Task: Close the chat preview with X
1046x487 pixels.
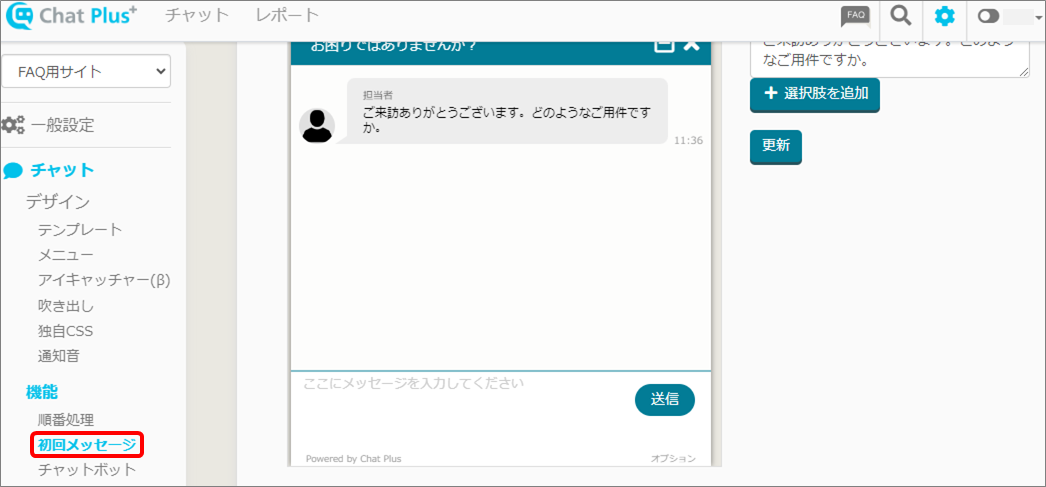Action: (692, 45)
